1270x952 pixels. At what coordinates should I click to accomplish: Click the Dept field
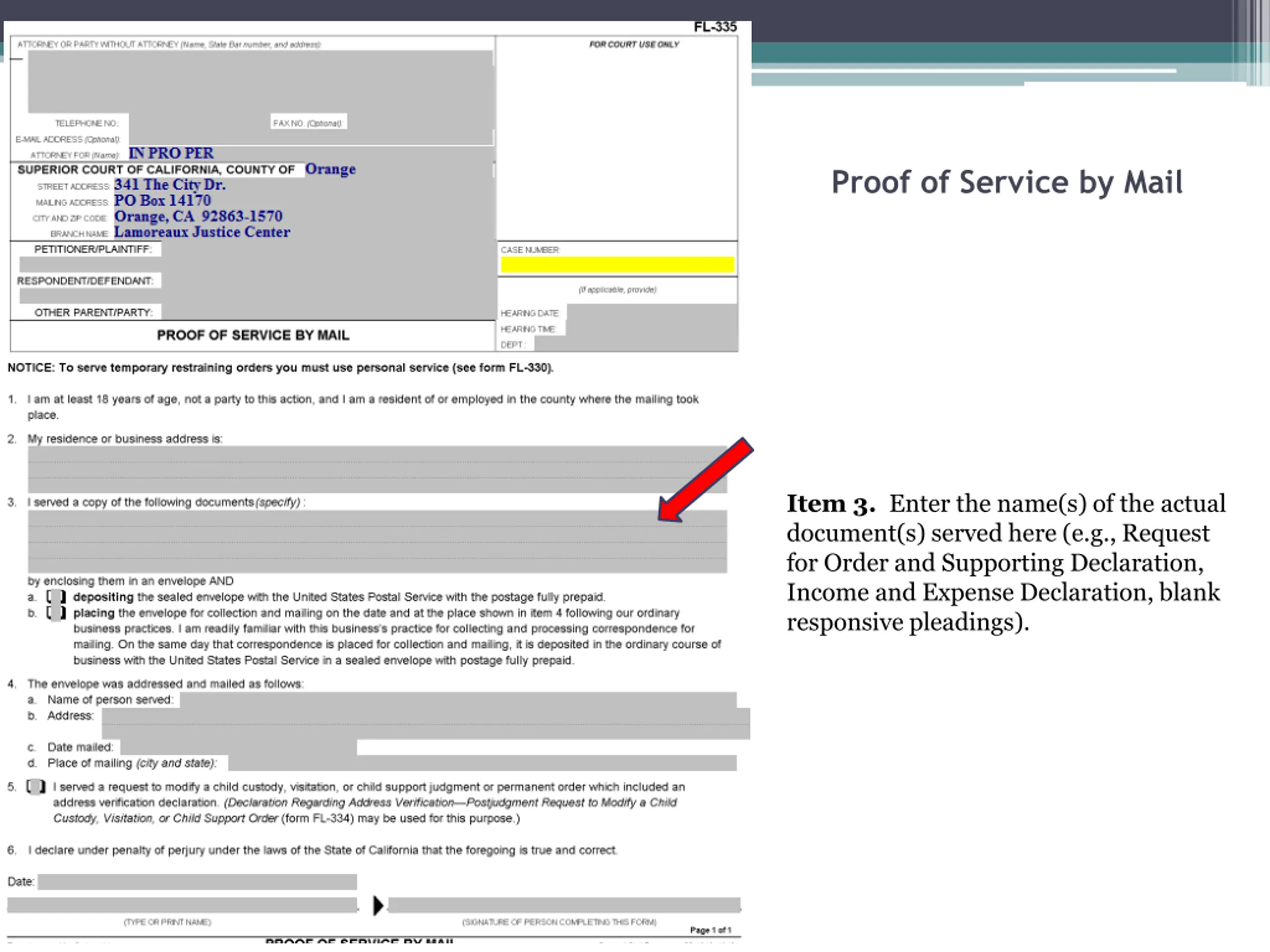635,344
